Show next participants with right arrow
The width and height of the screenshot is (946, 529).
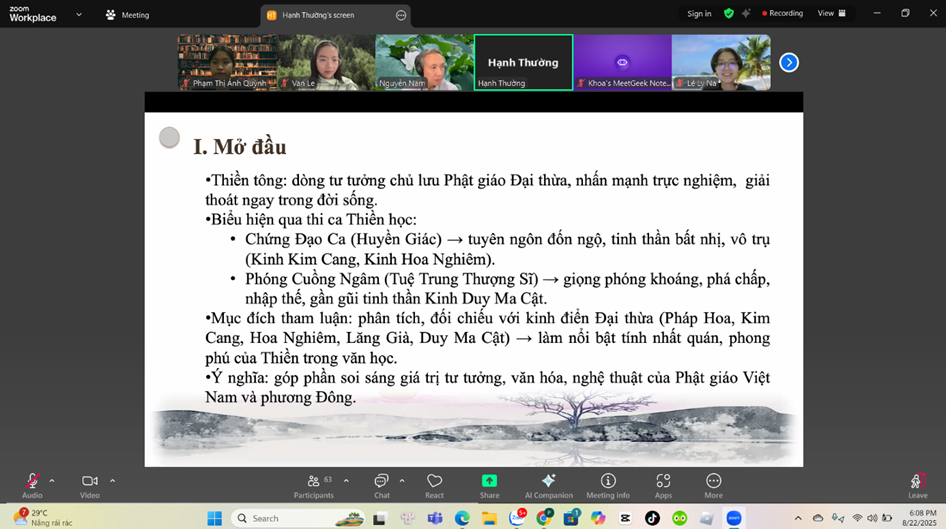tap(789, 62)
